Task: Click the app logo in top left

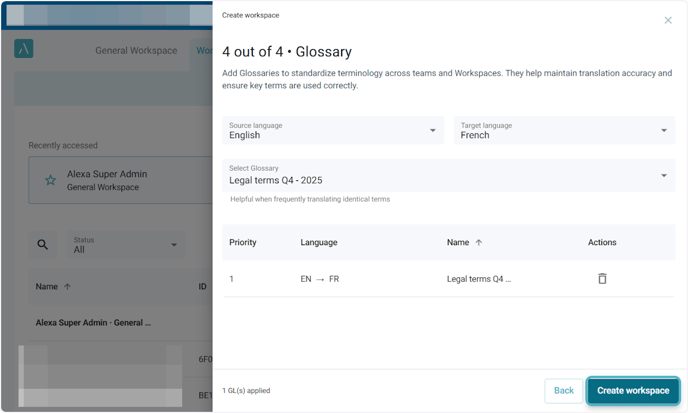Action: coord(24,49)
